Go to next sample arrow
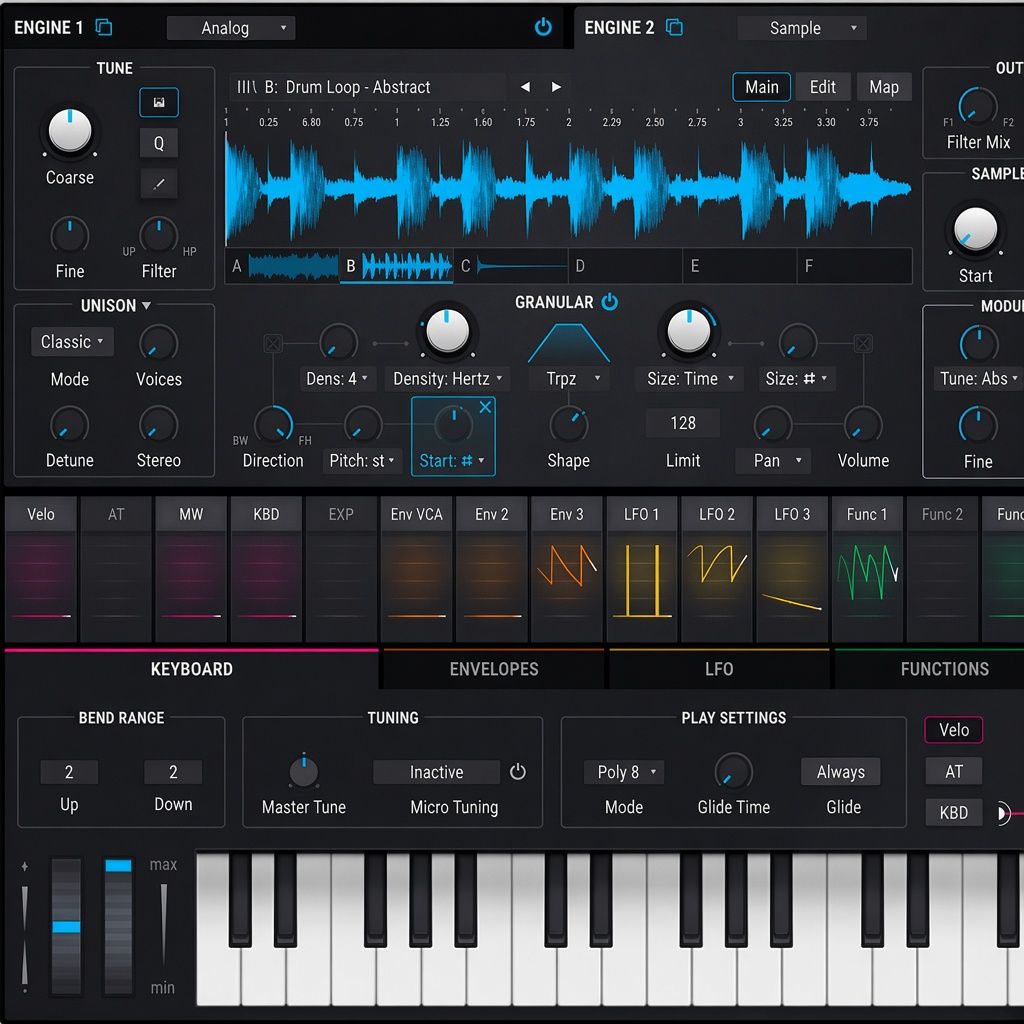Screen dimensions: 1024x1024 [x=556, y=87]
